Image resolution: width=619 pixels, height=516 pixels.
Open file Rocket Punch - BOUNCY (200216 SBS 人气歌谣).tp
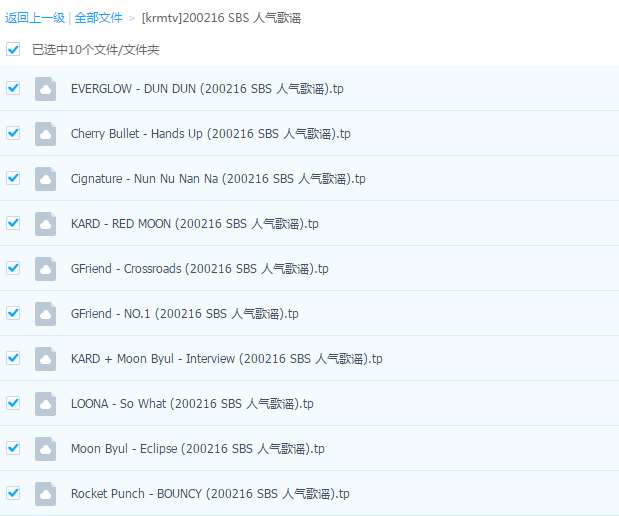click(x=210, y=494)
